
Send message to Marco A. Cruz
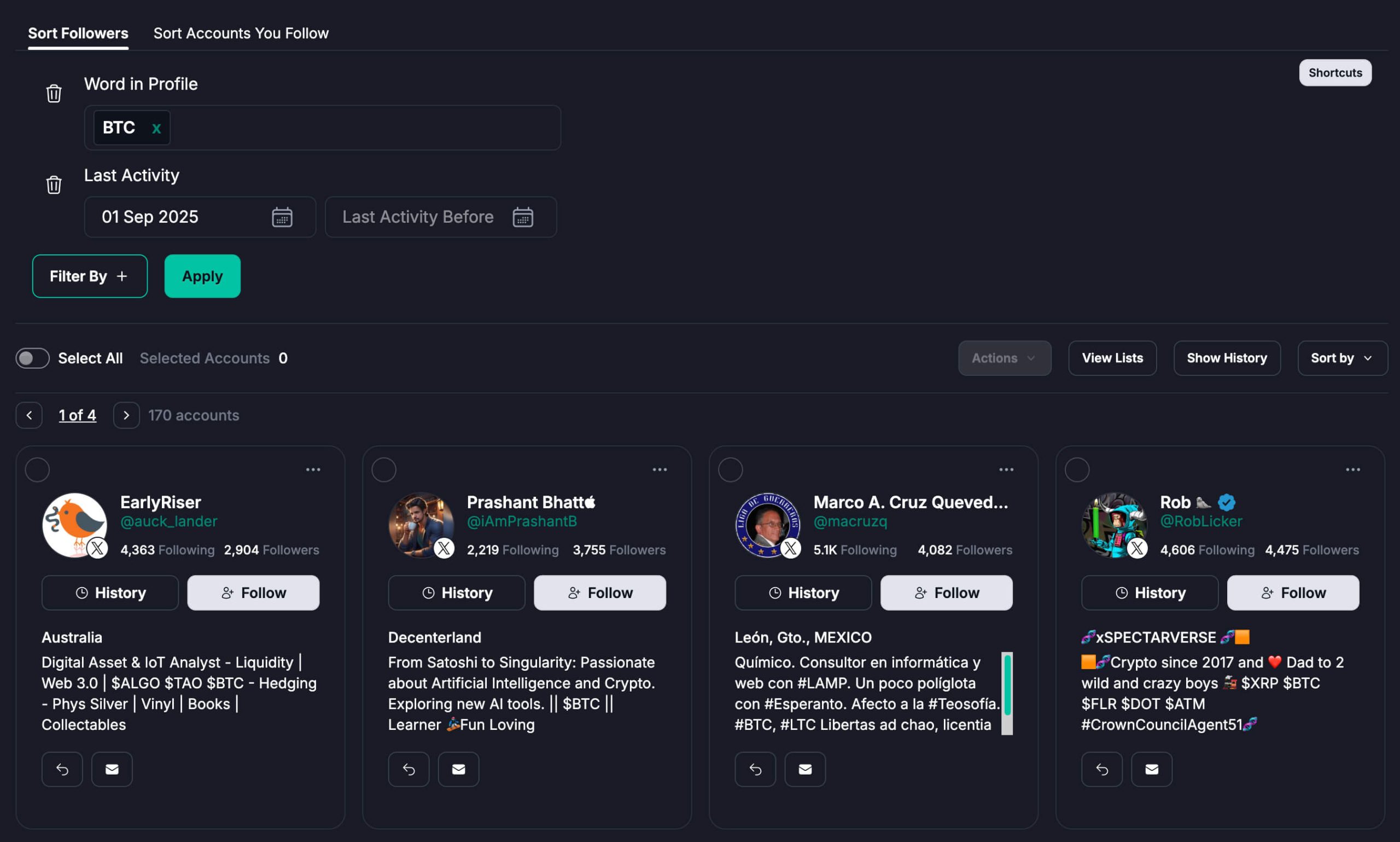[x=804, y=769]
